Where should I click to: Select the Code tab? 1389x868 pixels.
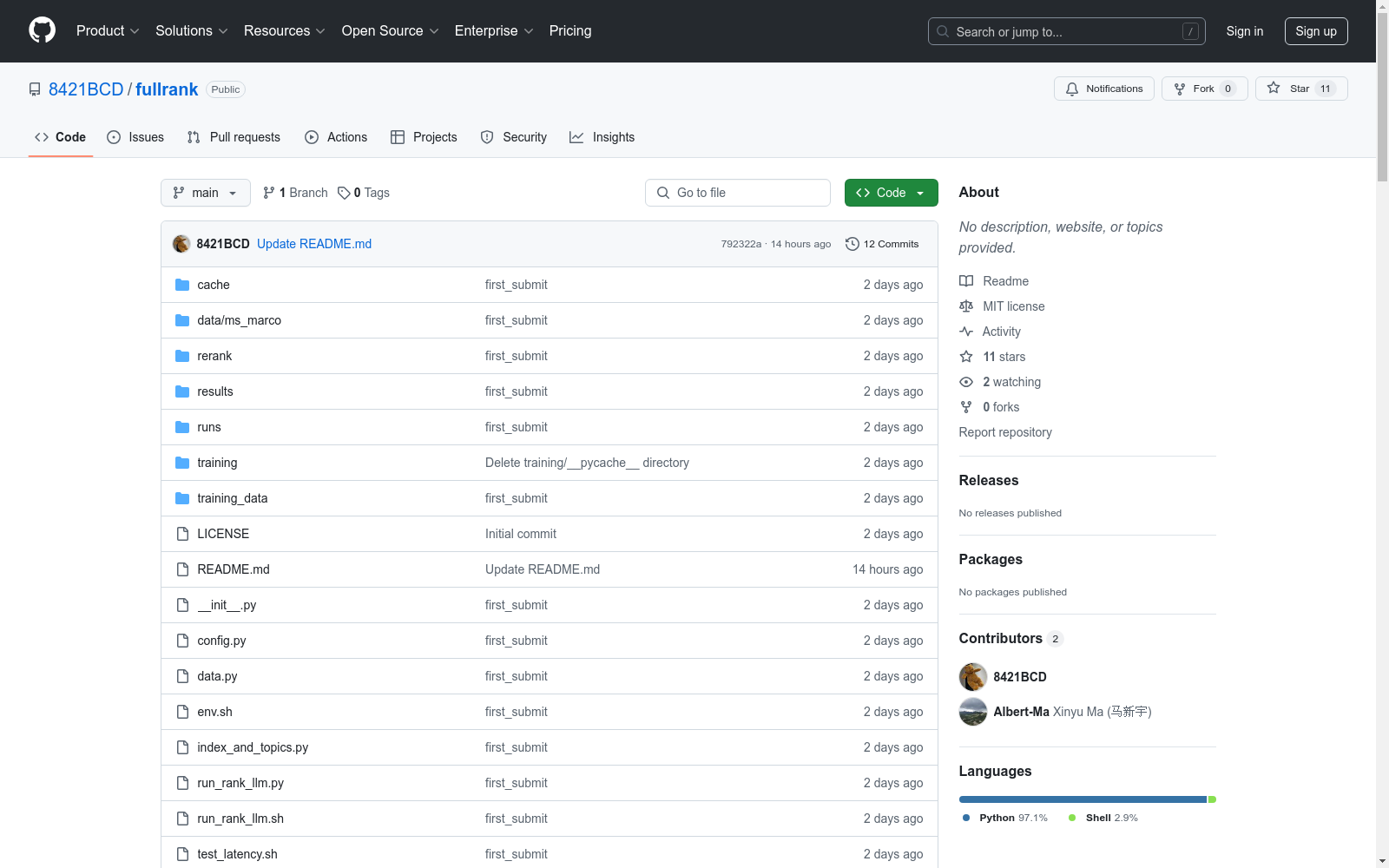60,137
